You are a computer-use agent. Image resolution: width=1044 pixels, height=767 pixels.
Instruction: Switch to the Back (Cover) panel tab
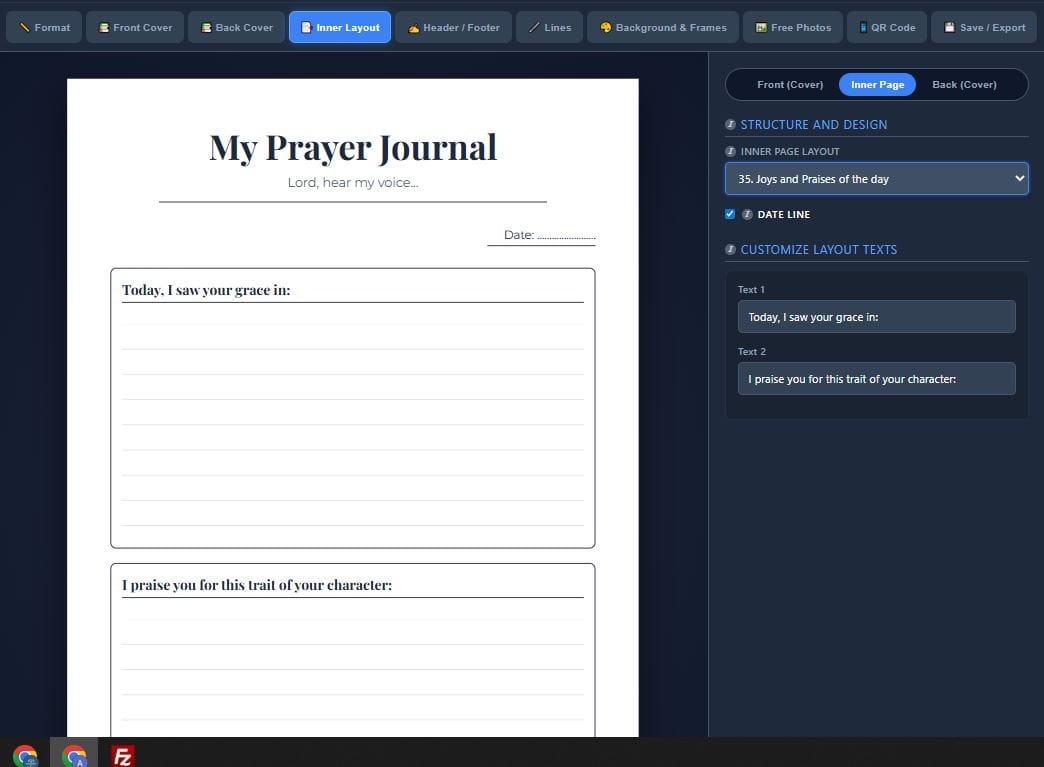(x=963, y=84)
